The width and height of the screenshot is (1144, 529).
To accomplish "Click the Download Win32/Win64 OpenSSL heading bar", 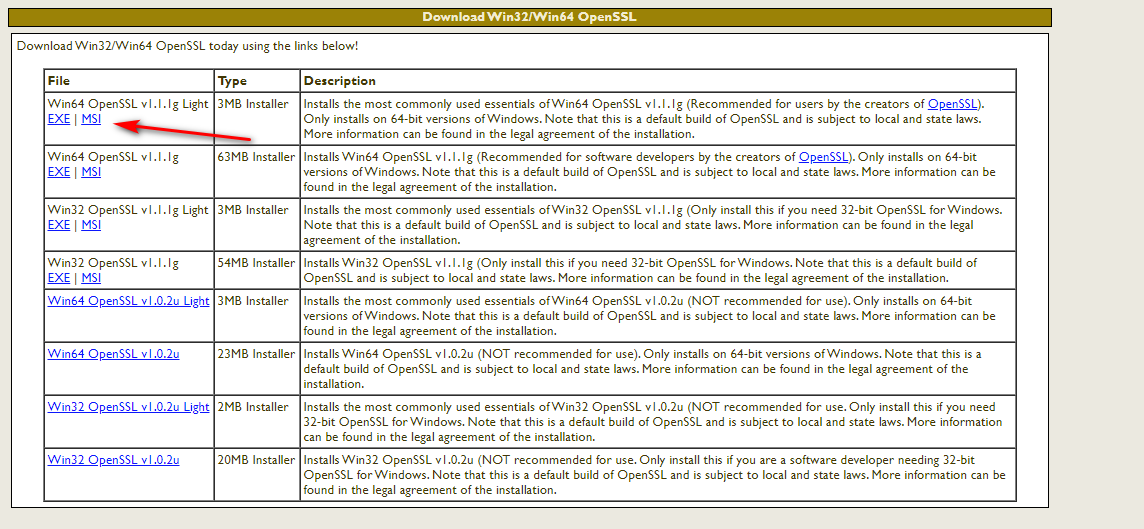I will (530, 17).
